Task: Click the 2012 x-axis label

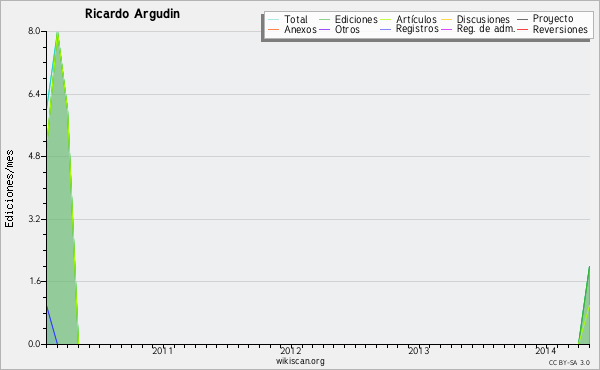Action: tap(290, 350)
